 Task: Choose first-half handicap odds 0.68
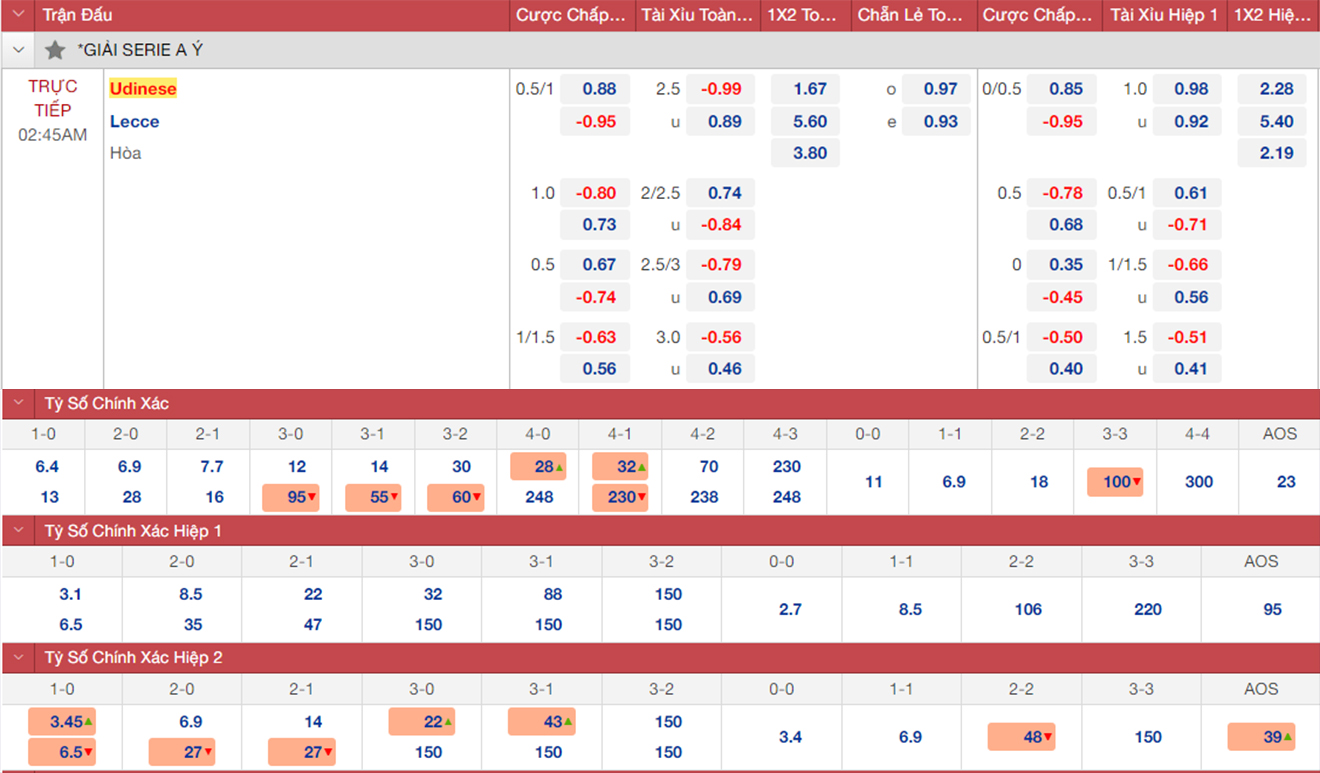(1061, 225)
